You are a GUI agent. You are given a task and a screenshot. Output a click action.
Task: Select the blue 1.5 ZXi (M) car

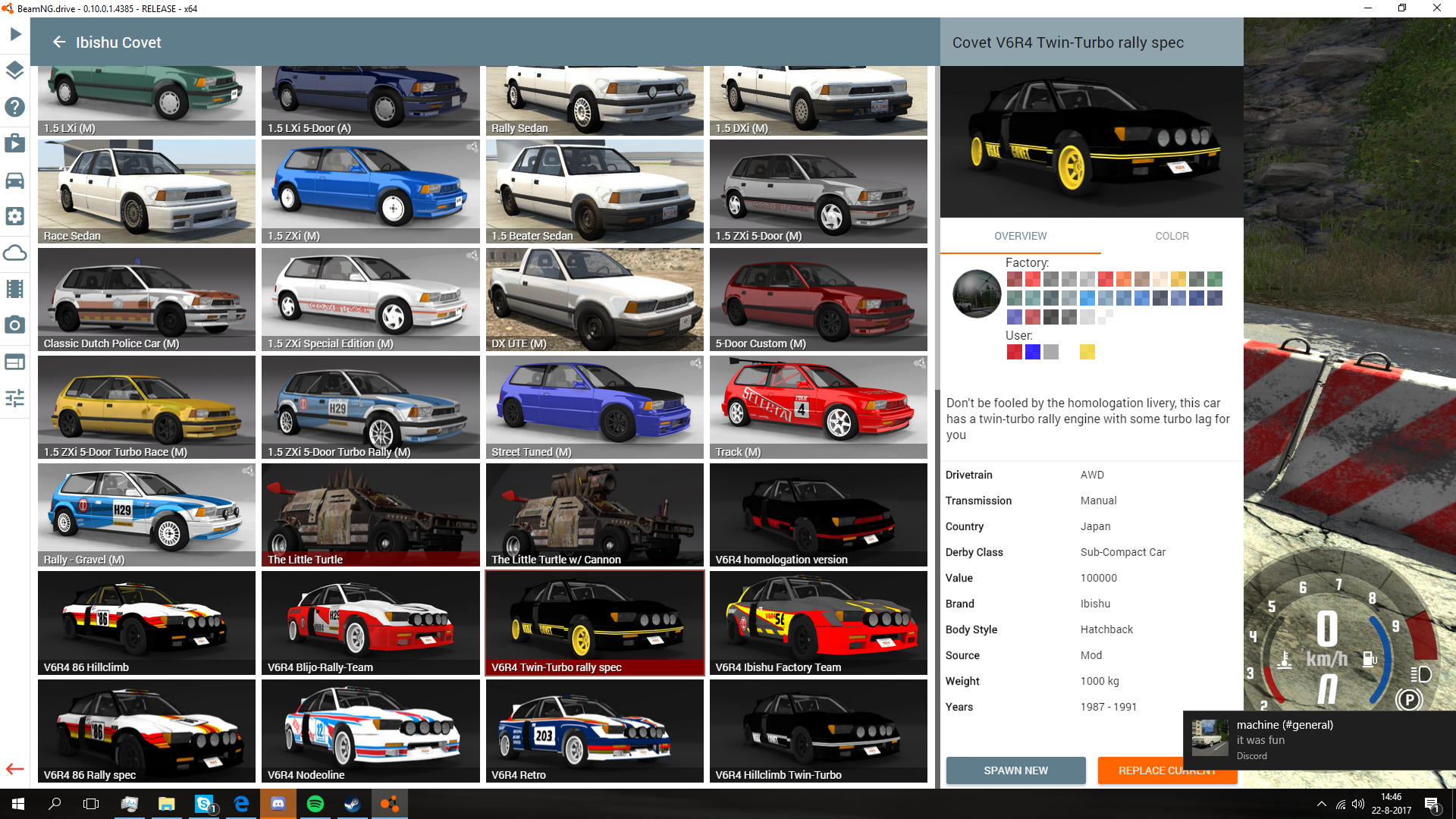[371, 191]
